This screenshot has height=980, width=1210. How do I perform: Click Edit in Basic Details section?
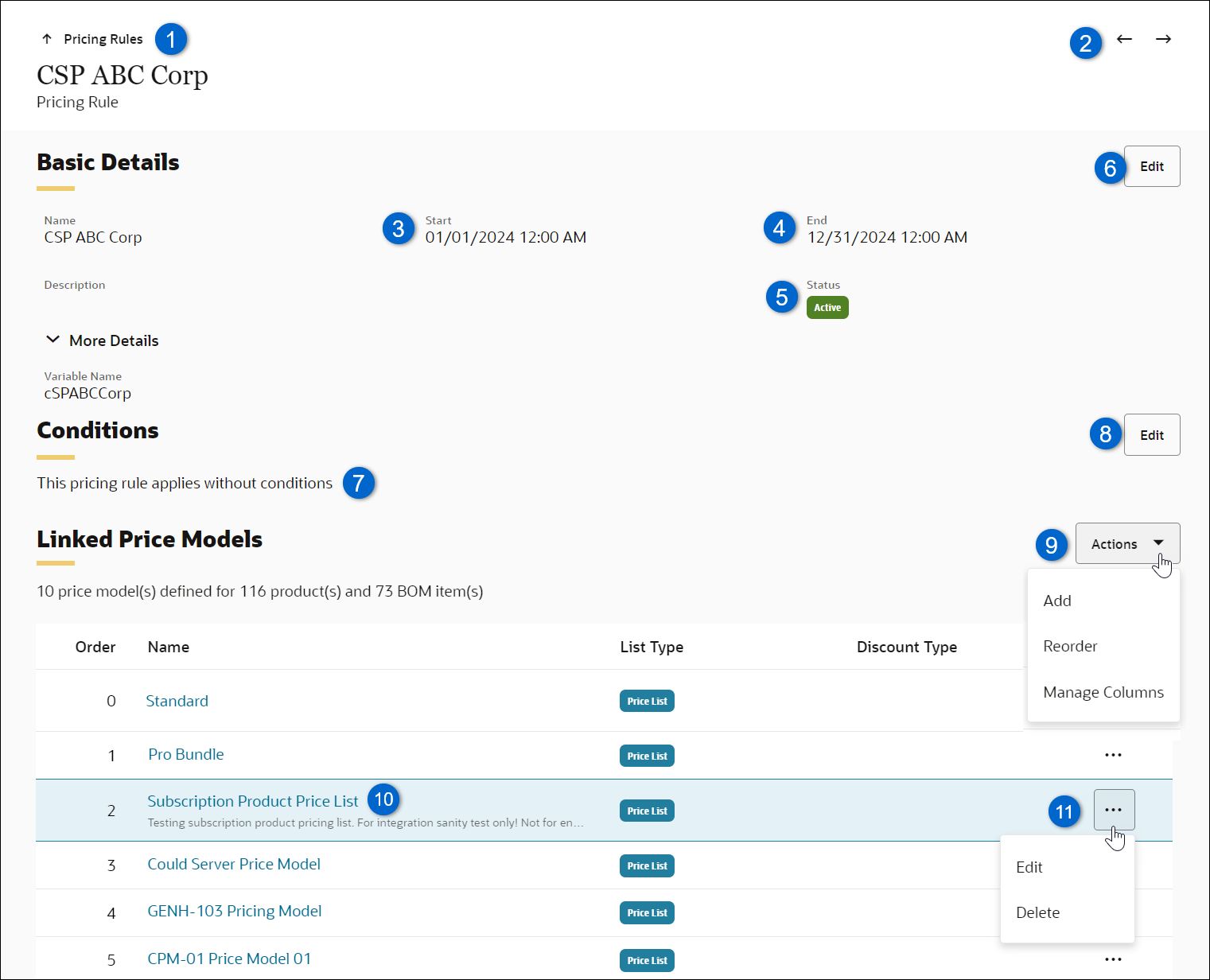1151,166
